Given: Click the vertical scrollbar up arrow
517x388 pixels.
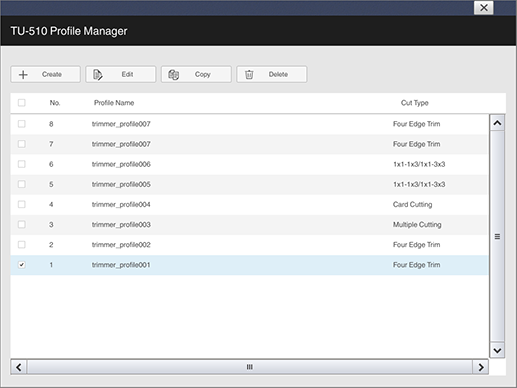Looking at the screenshot, I should click(x=497, y=123).
